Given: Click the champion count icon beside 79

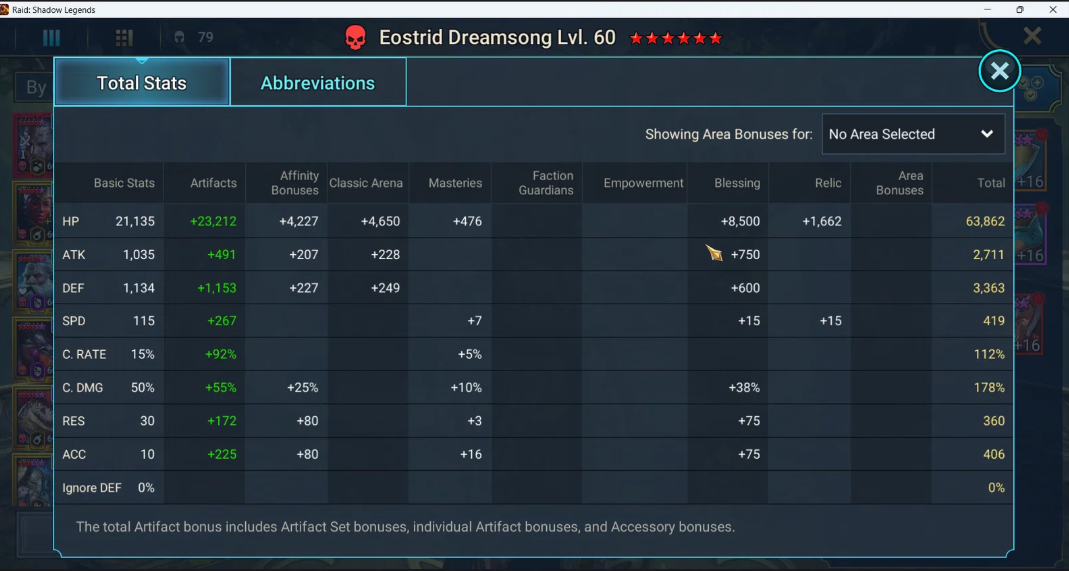Looking at the screenshot, I should [179, 37].
